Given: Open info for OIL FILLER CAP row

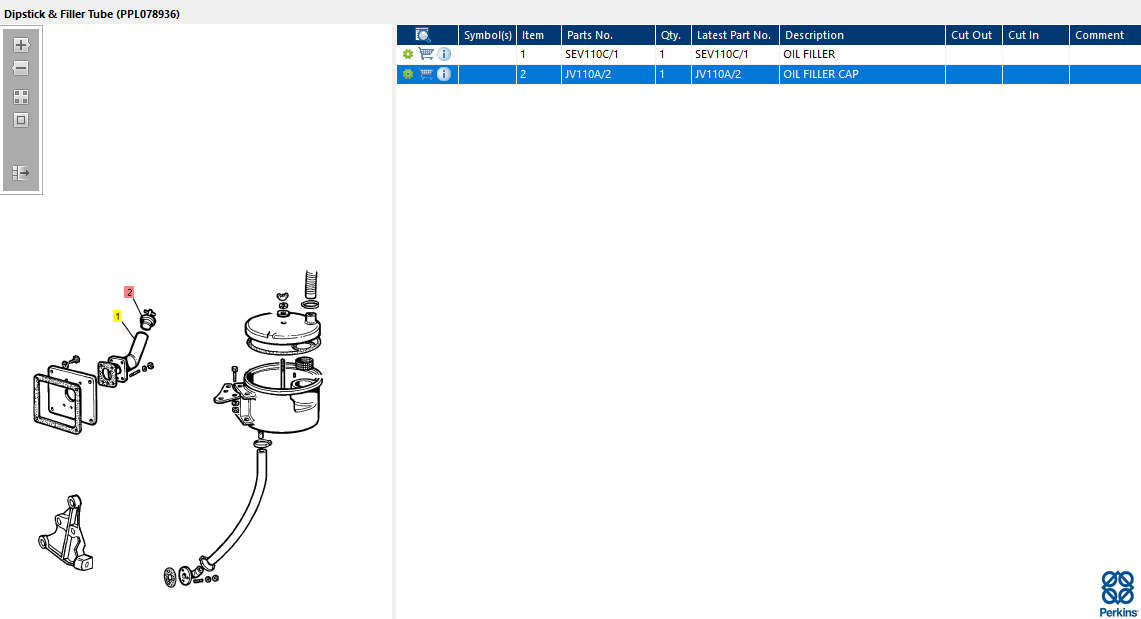Looking at the screenshot, I should click(x=444, y=74).
